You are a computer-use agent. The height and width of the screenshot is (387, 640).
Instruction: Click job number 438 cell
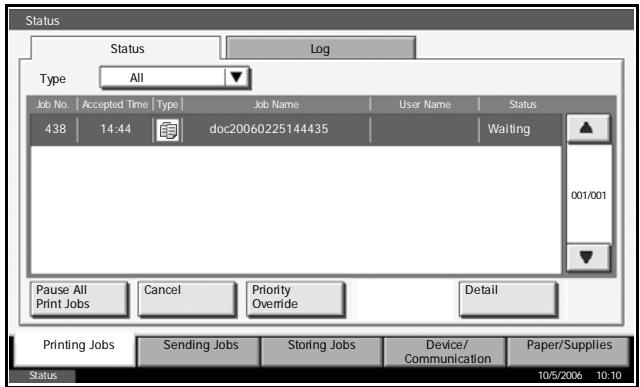(x=54, y=130)
